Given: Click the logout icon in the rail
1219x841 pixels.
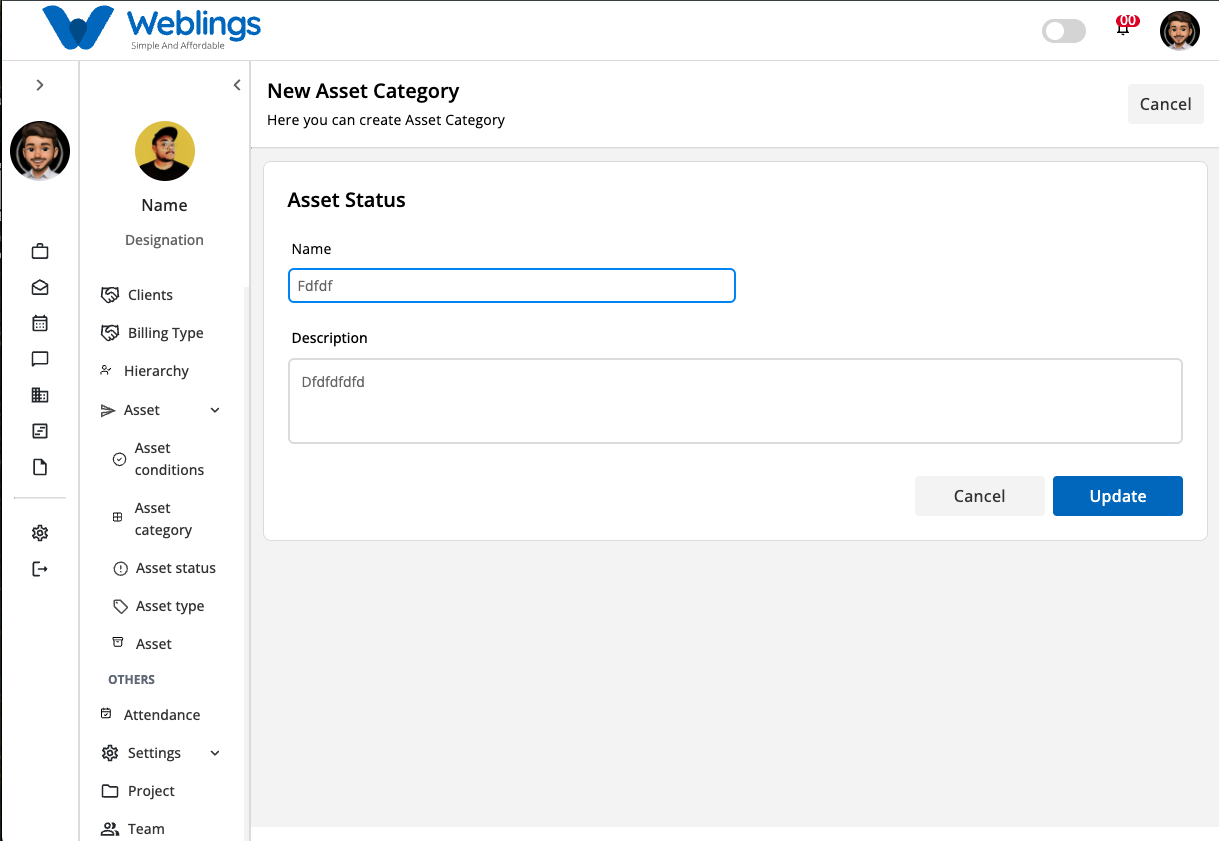Looking at the screenshot, I should [x=40, y=569].
